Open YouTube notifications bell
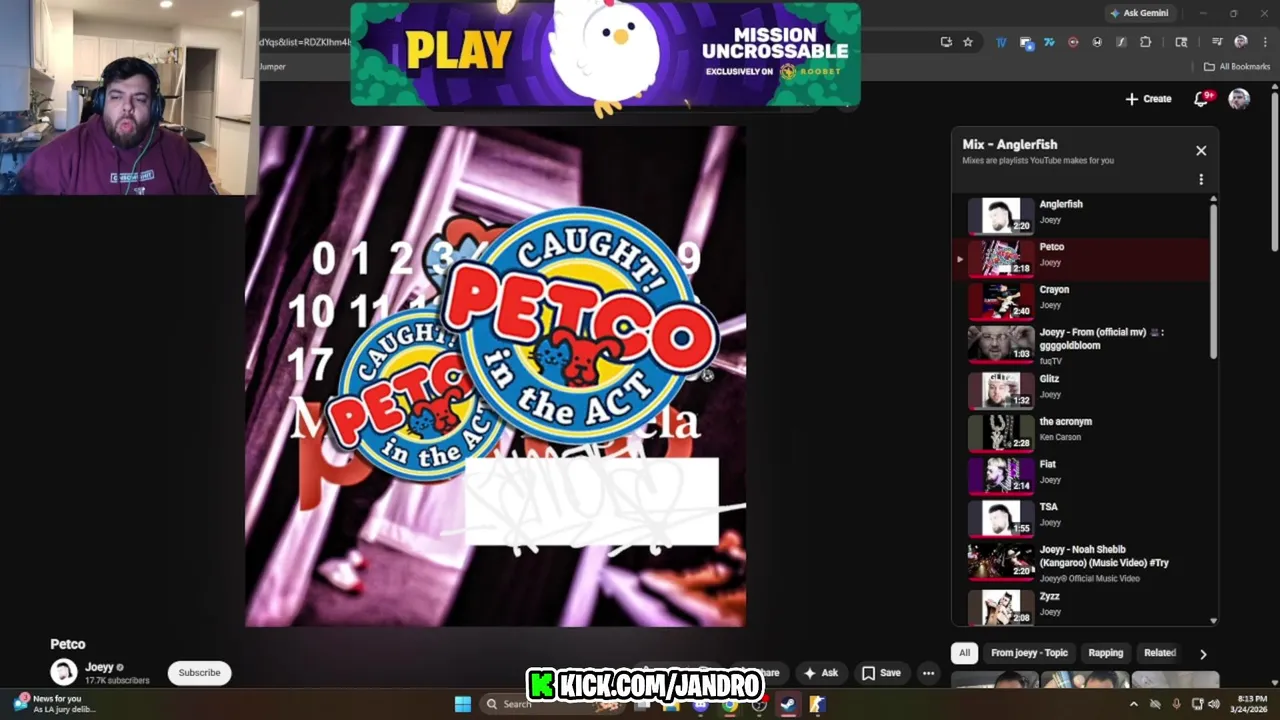Image resolution: width=1280 pixels, height=720 pixels. click(1202, 99)
